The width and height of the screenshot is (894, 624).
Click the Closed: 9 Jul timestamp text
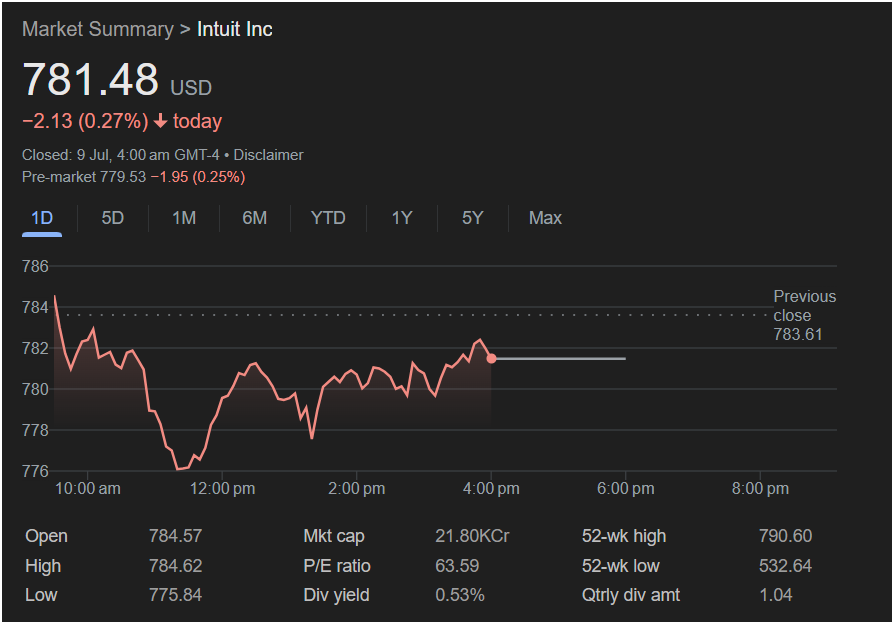[x=120, y=155]
